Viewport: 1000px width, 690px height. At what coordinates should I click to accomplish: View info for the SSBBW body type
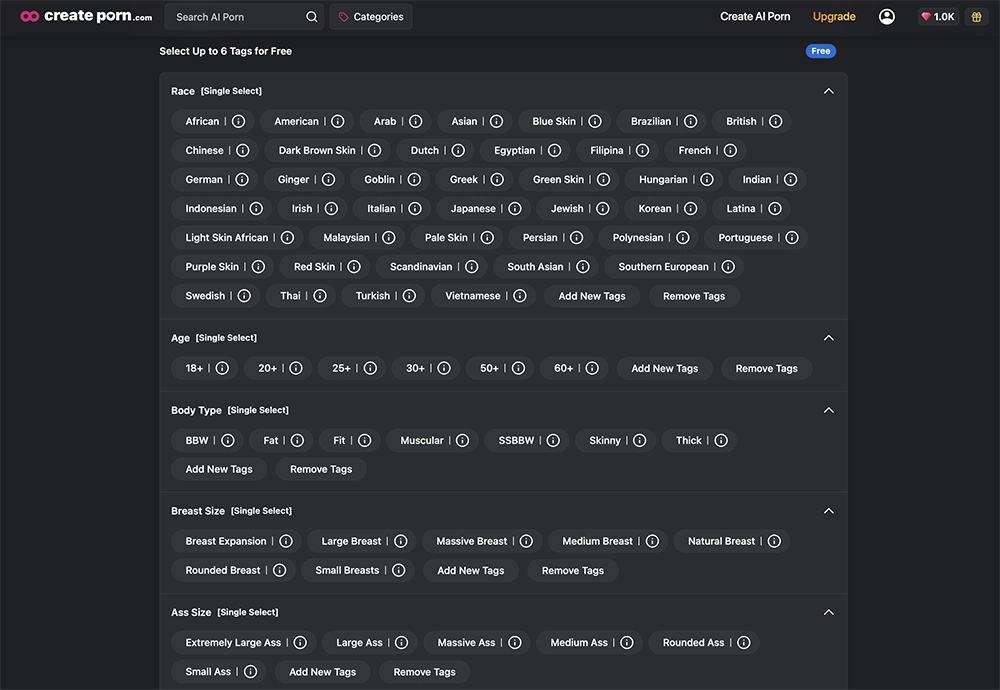click(x=553, y=440)
